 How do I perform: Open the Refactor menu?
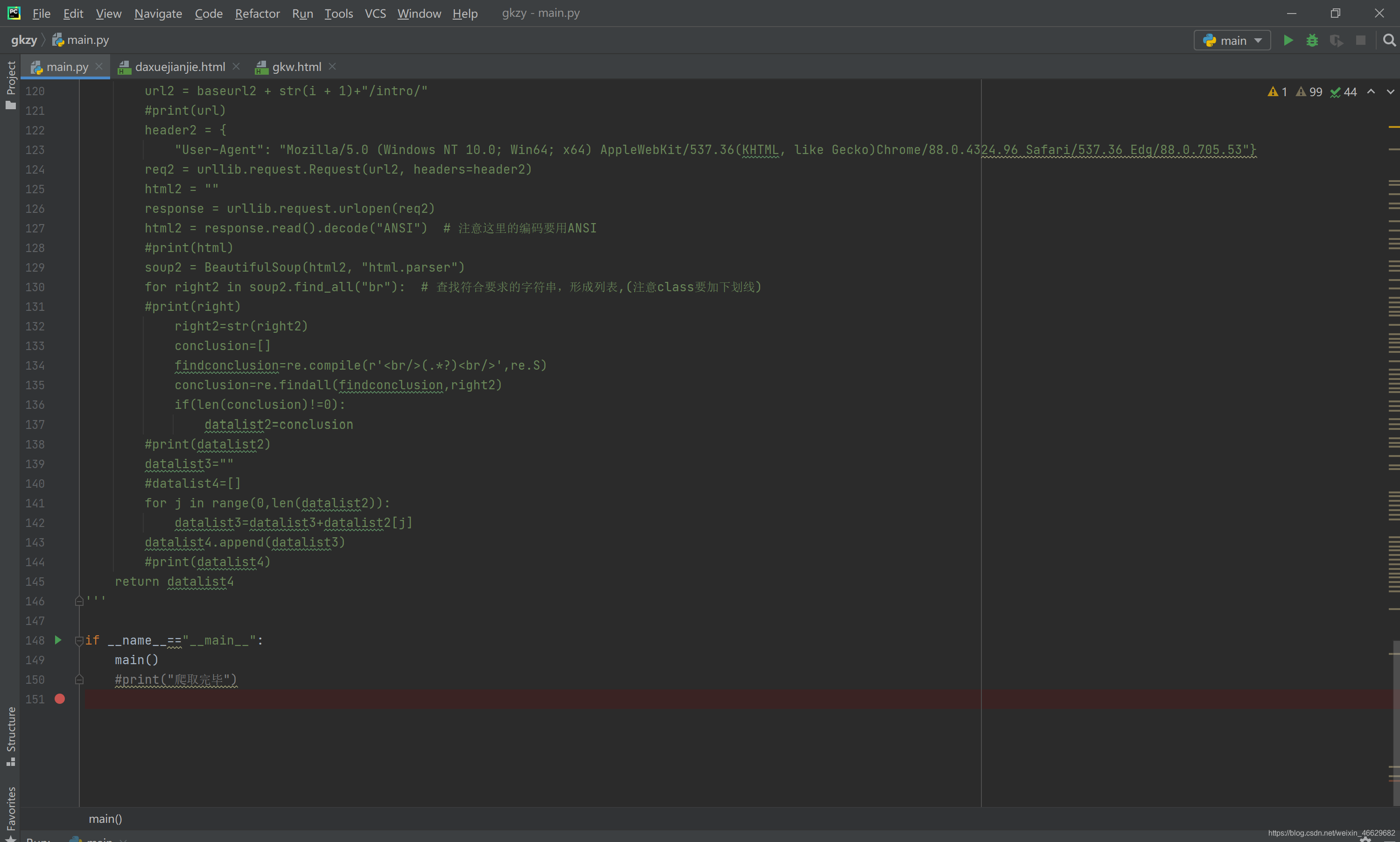[257, 13]
